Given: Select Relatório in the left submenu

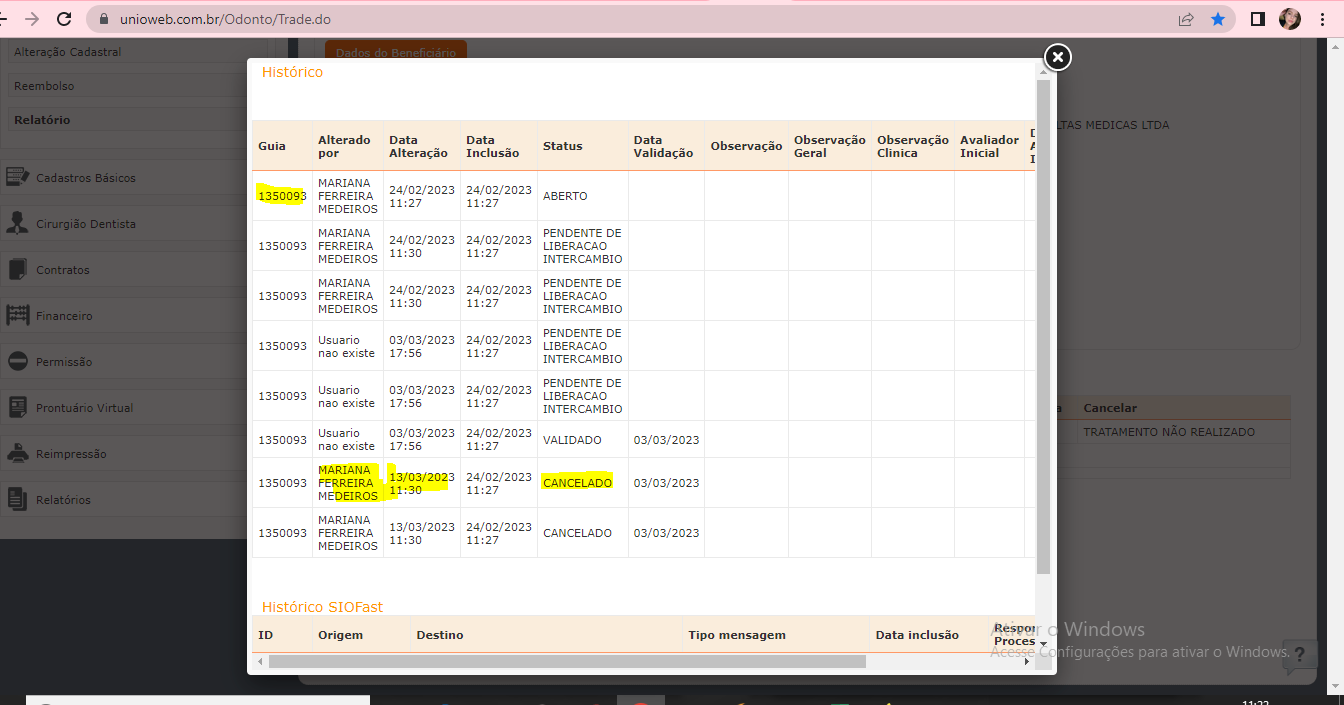Looking at the screenshot, I should tap(42, 120).
